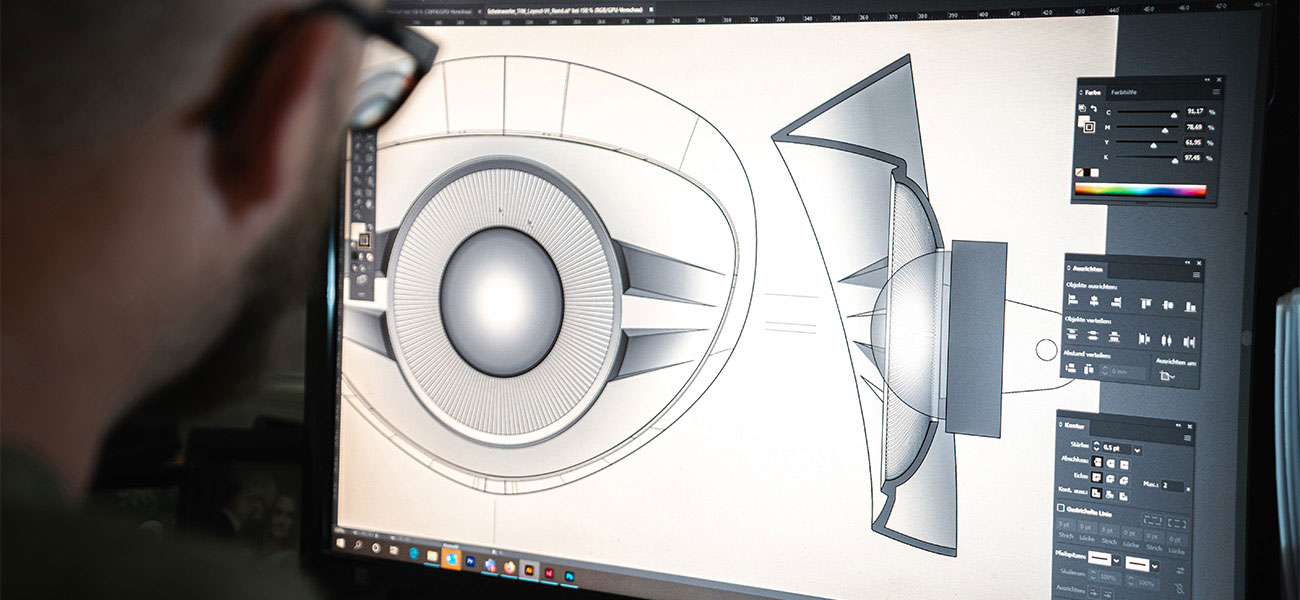The width and height of the screenshot is (1300, 600).
Task: Select the third Ecke corner option
Action: coord(1124,480)
